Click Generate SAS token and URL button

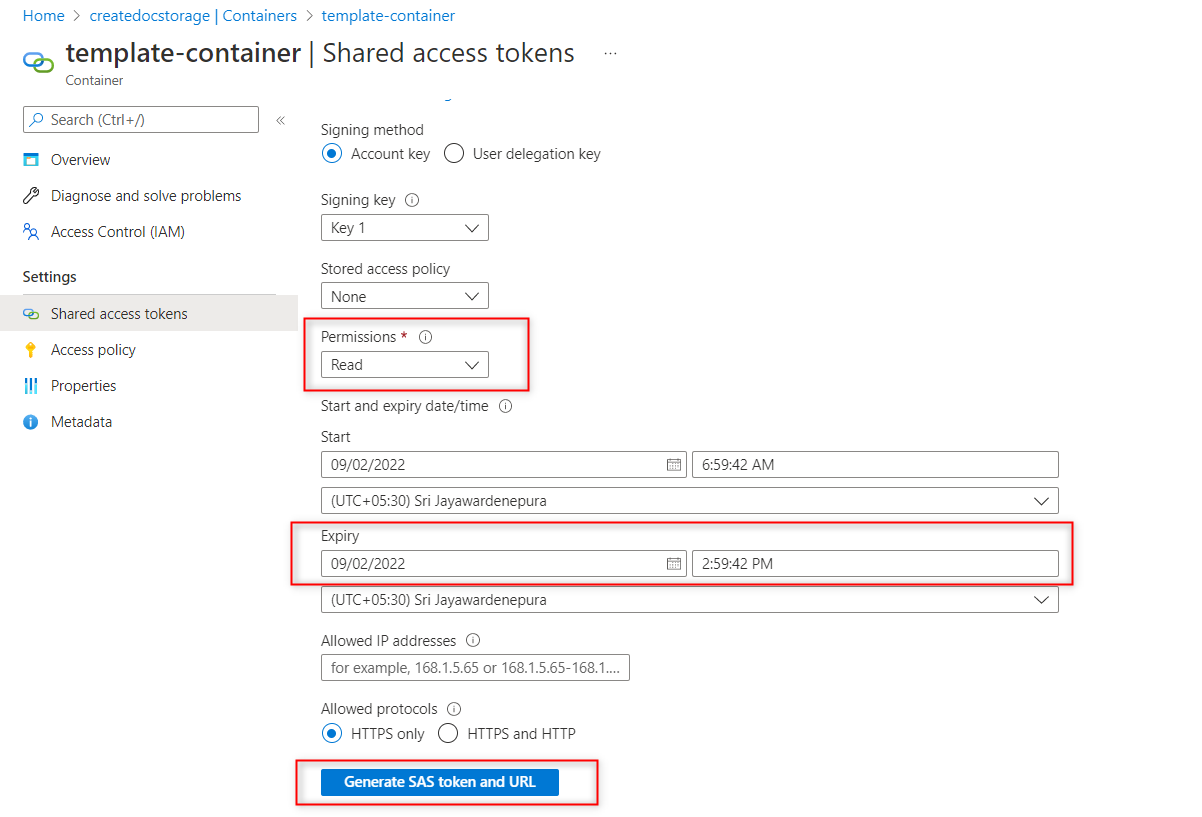(x=439, y=782)
